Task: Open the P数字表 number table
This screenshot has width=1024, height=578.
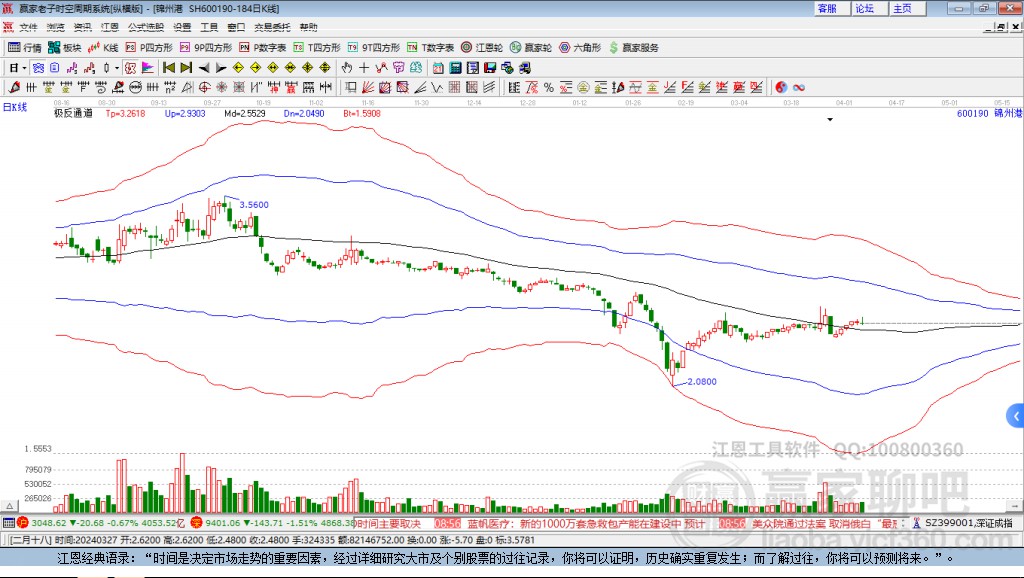Action: [263, 48]
